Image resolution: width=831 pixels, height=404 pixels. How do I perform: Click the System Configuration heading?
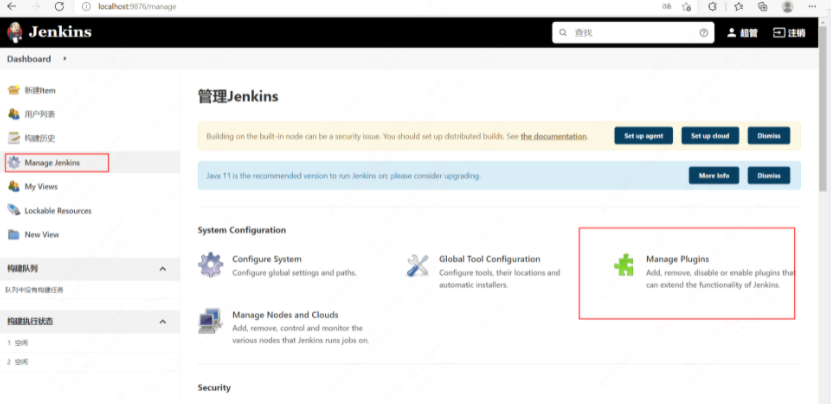coord(242,230)
